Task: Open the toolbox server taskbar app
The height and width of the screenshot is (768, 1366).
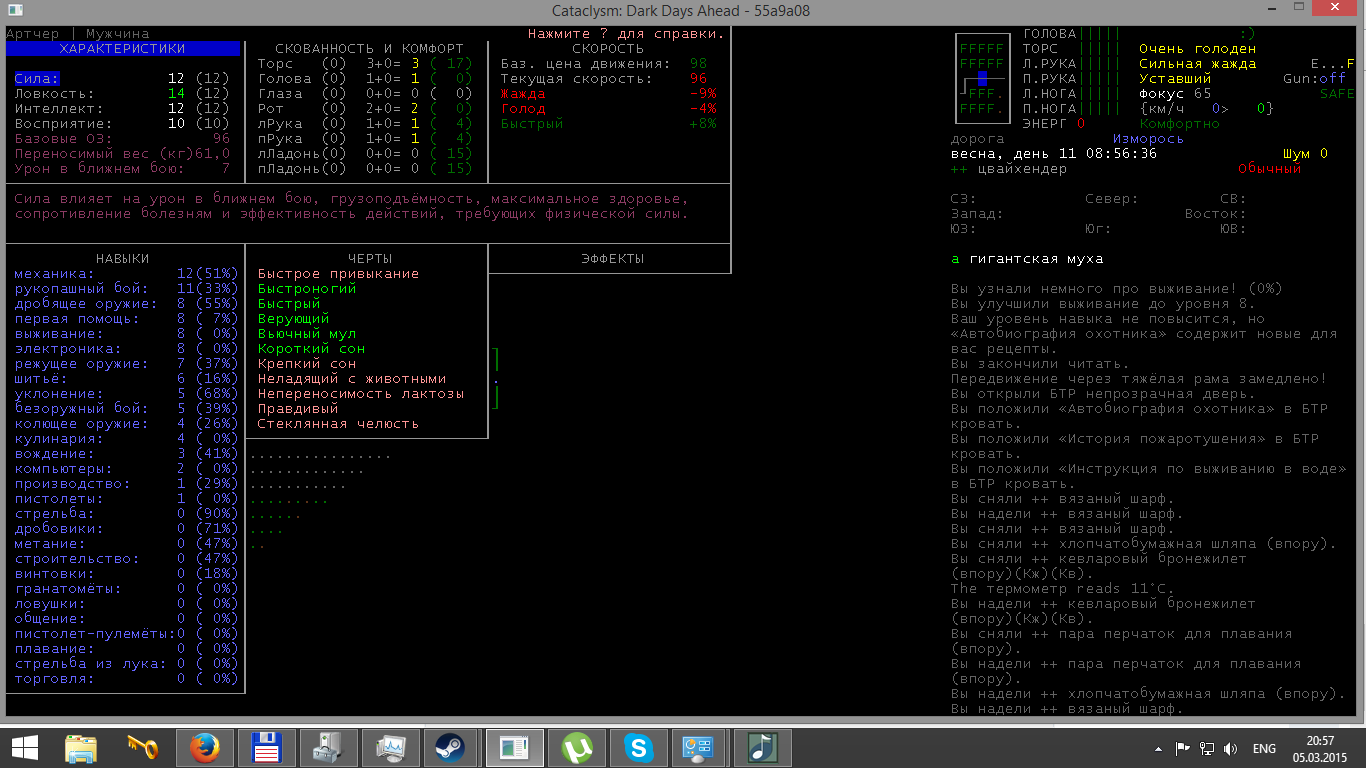Action: [x=329, y=747]
